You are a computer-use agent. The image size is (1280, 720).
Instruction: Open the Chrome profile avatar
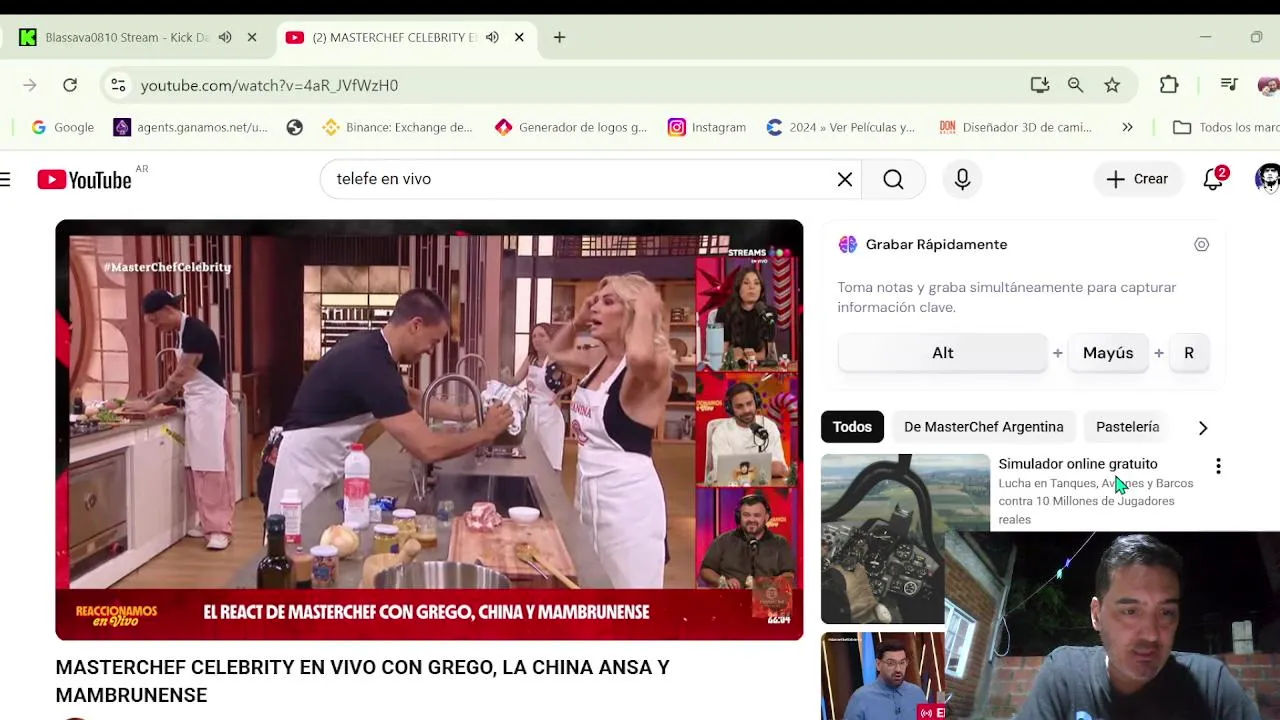tap(1268, 85)
